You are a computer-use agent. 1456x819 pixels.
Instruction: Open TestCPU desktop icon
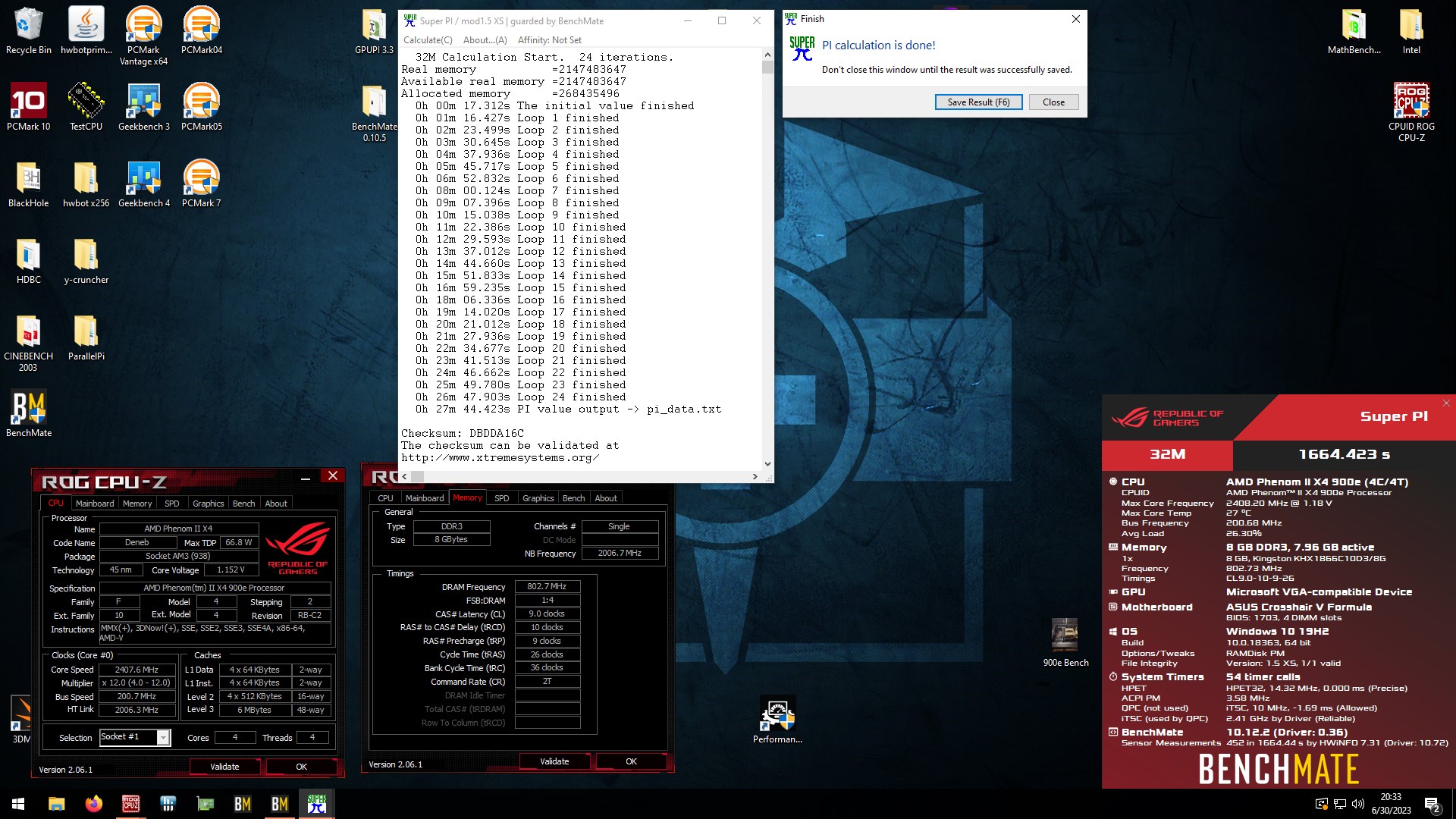tap(86, 107)
